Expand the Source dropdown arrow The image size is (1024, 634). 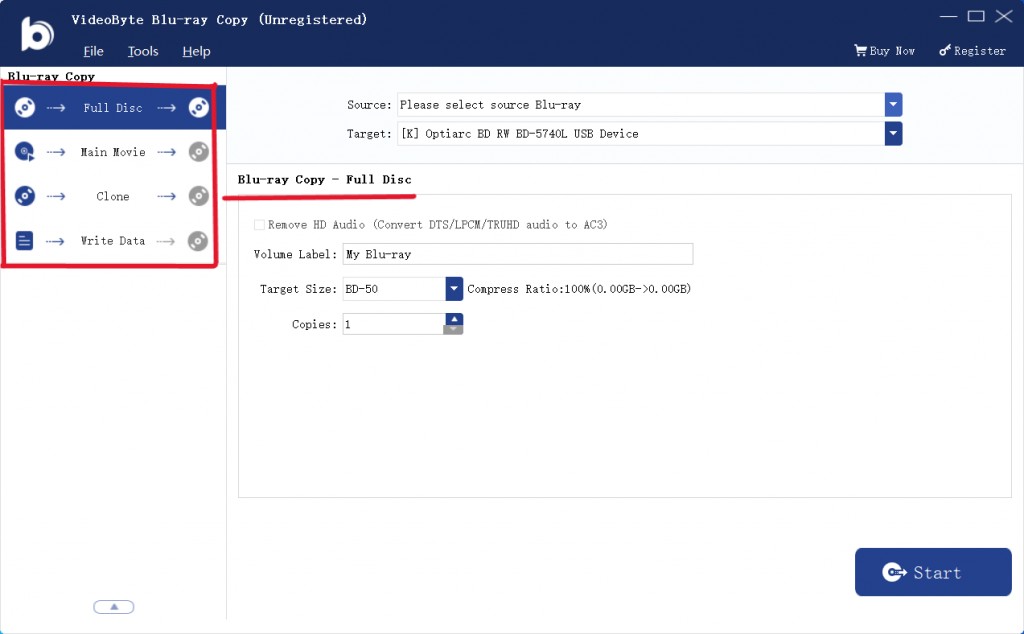[x=893, y=104]
